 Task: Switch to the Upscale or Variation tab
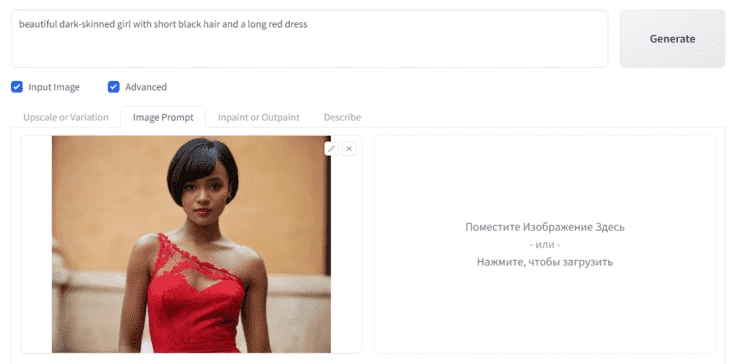66,117
